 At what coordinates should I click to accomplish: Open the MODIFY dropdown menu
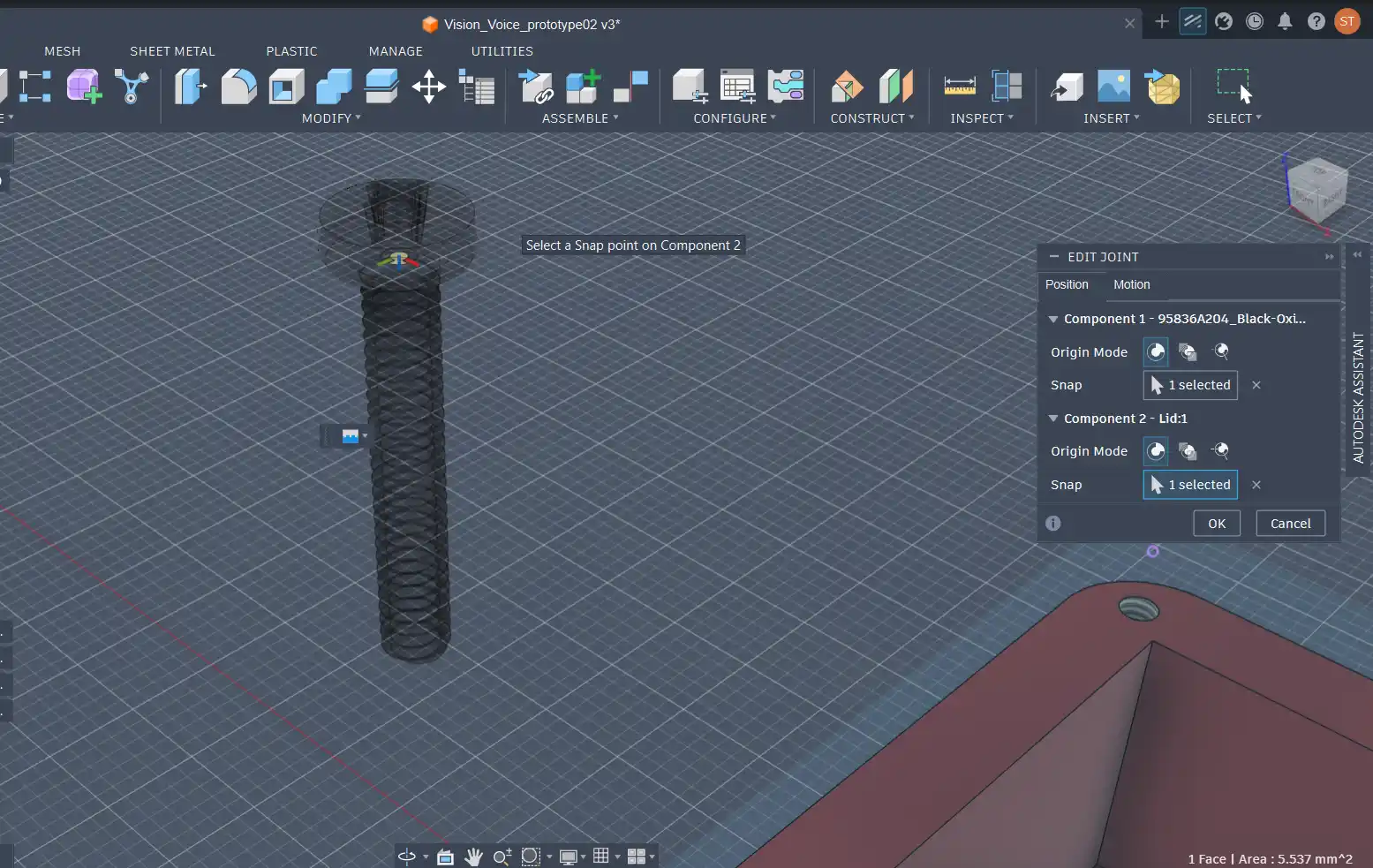point(331,118)
